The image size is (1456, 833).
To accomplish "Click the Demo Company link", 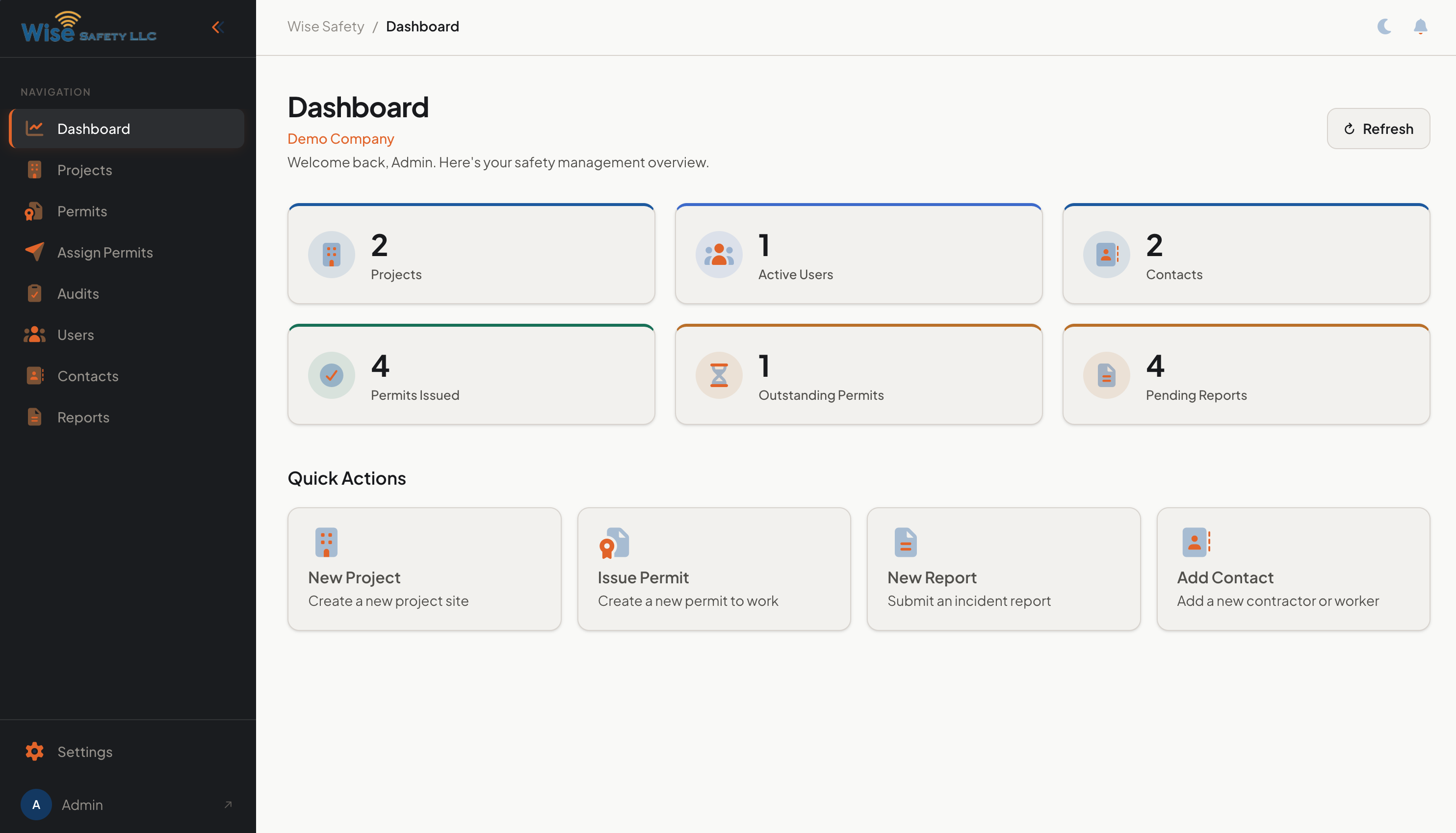I will 340,138.
